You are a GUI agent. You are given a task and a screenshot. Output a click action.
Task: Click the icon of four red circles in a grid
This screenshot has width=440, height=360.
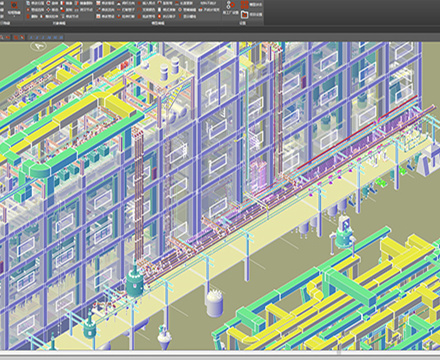click(x=244, y=5)
